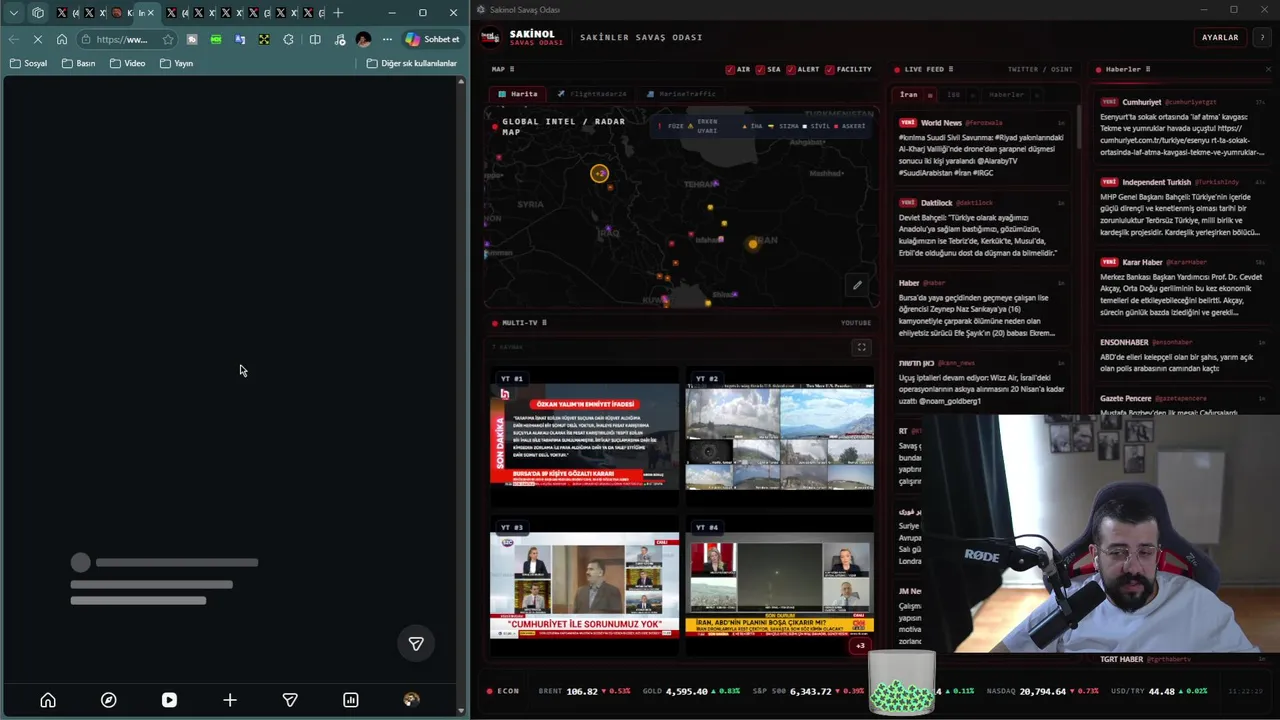Switch to the MarineTraffic tab
1280x720 pixels.
(x=680, y=94)
